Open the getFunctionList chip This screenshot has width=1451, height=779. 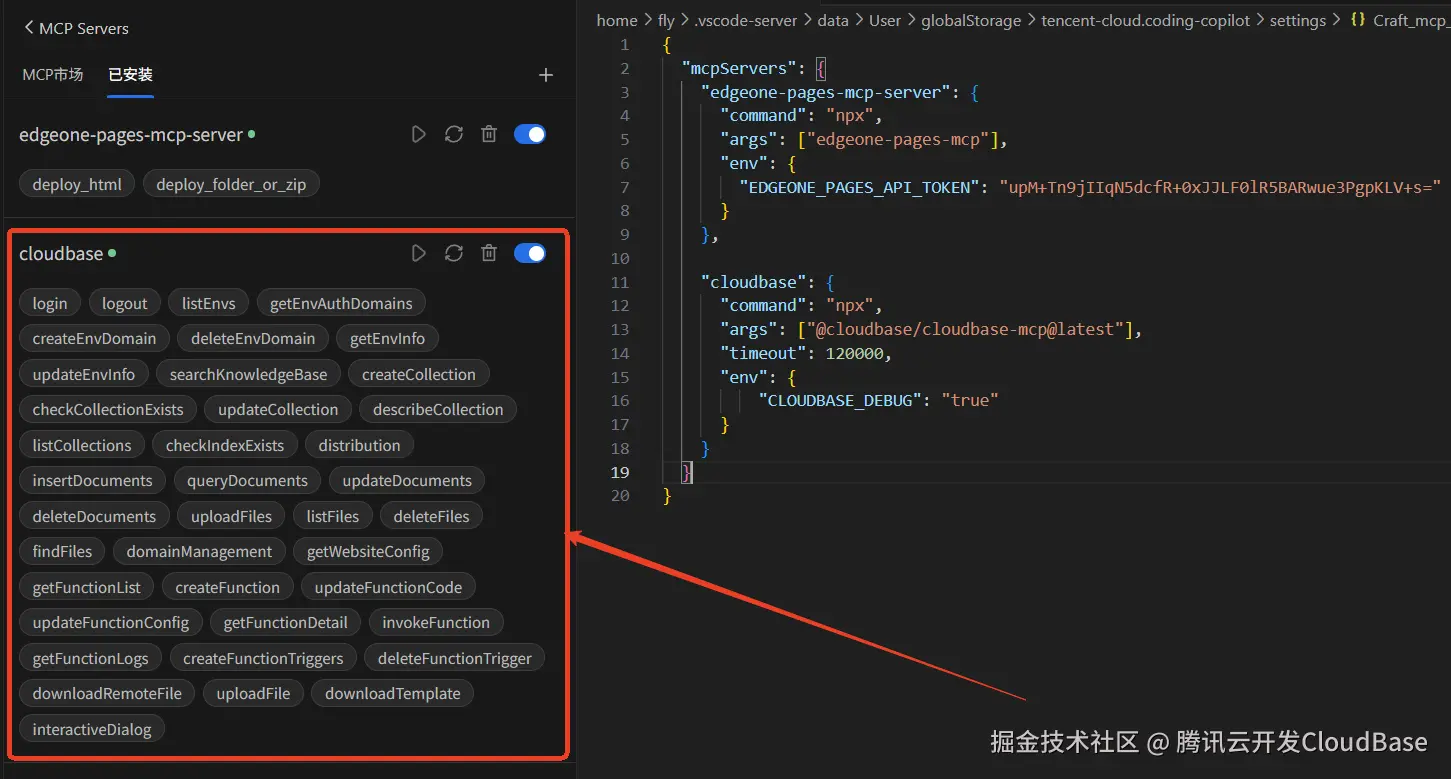86,587
